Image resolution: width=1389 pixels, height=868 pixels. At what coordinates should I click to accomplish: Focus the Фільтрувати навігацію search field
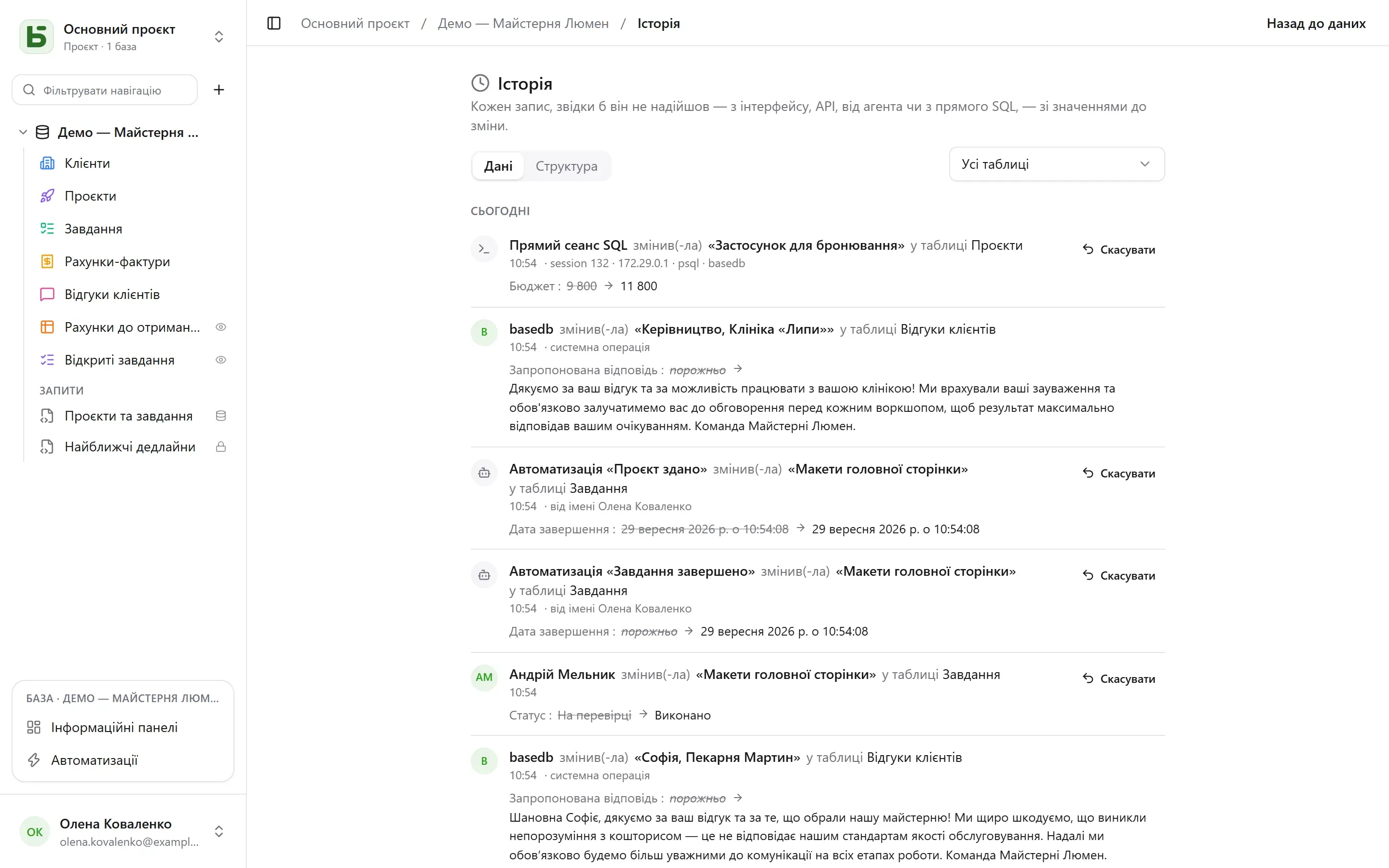pyautogui.click(x=105, y=90)
